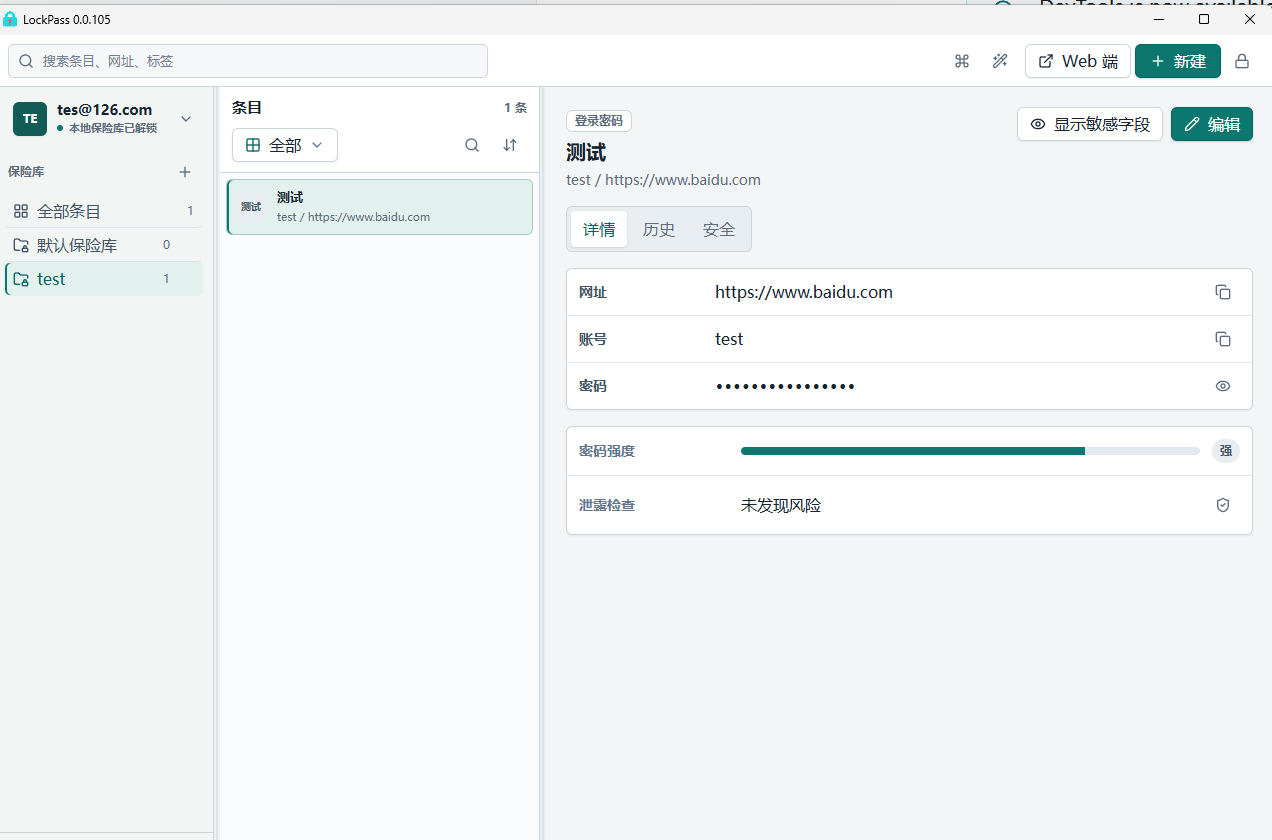Switch to the 详情 tab
1272x840 pixels.
tap(599, 229)
